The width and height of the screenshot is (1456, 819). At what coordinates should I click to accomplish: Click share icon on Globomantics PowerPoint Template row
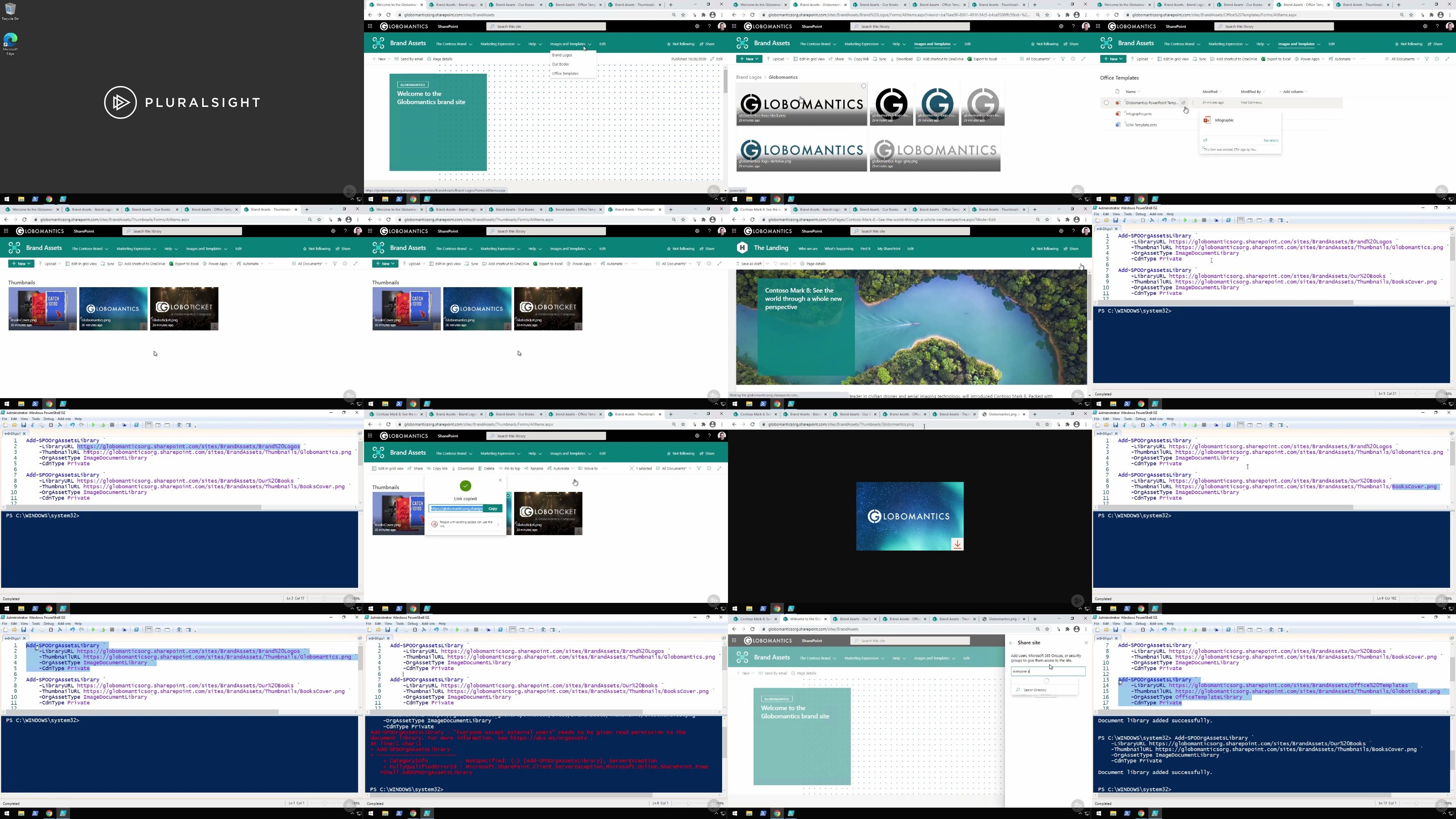[x=1183, y=103]
